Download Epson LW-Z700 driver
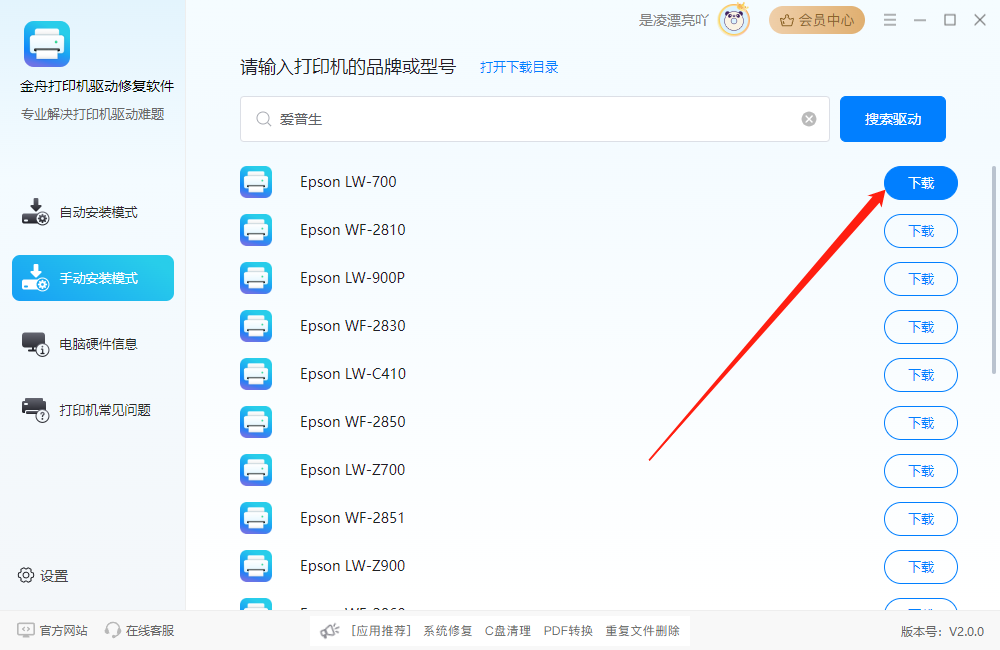This screenshot has height=650, width=1000. 920,471
